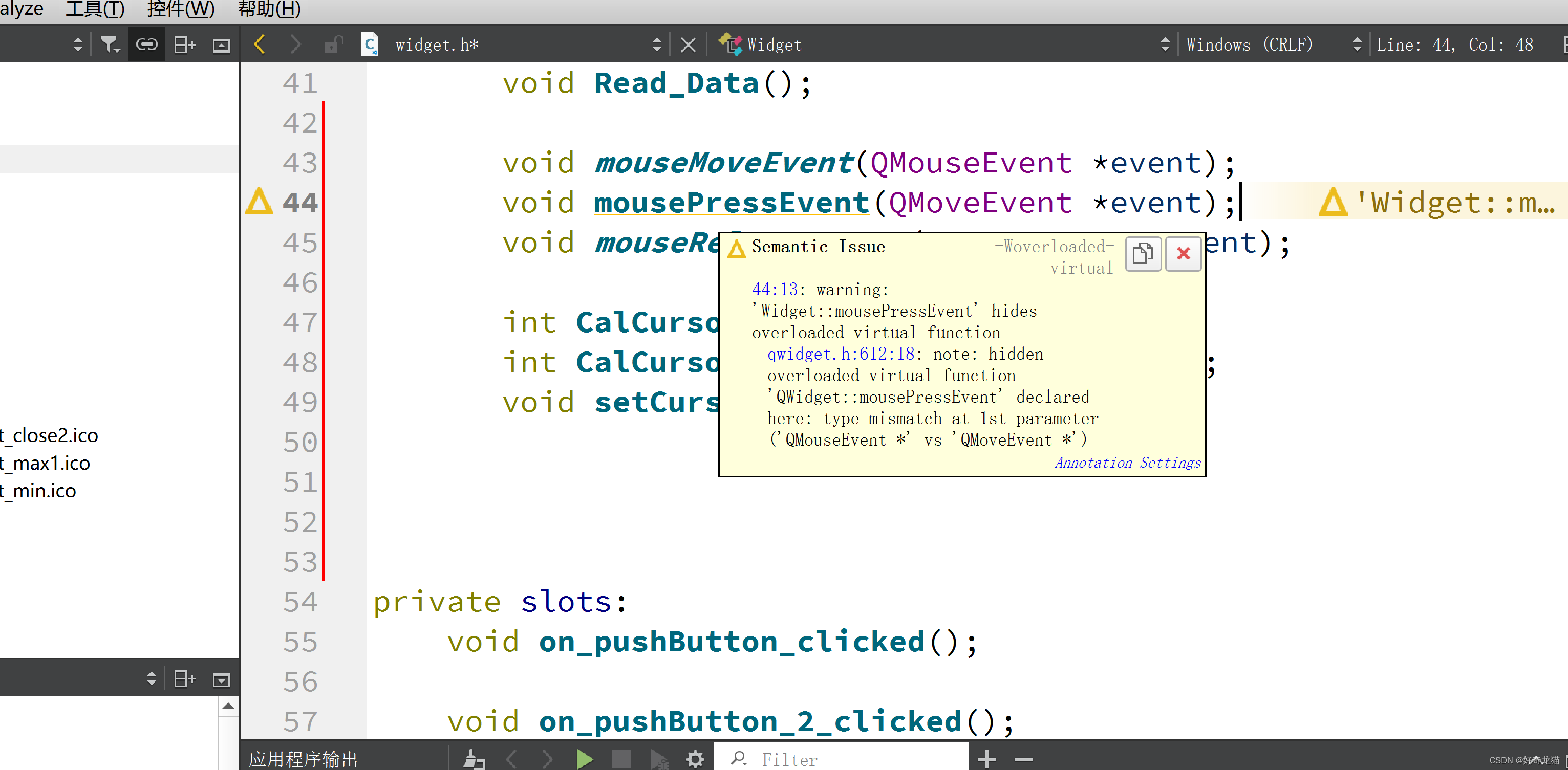1568x770 pixels.
Task: Open the Analyze menu
Action: (22, 10)
